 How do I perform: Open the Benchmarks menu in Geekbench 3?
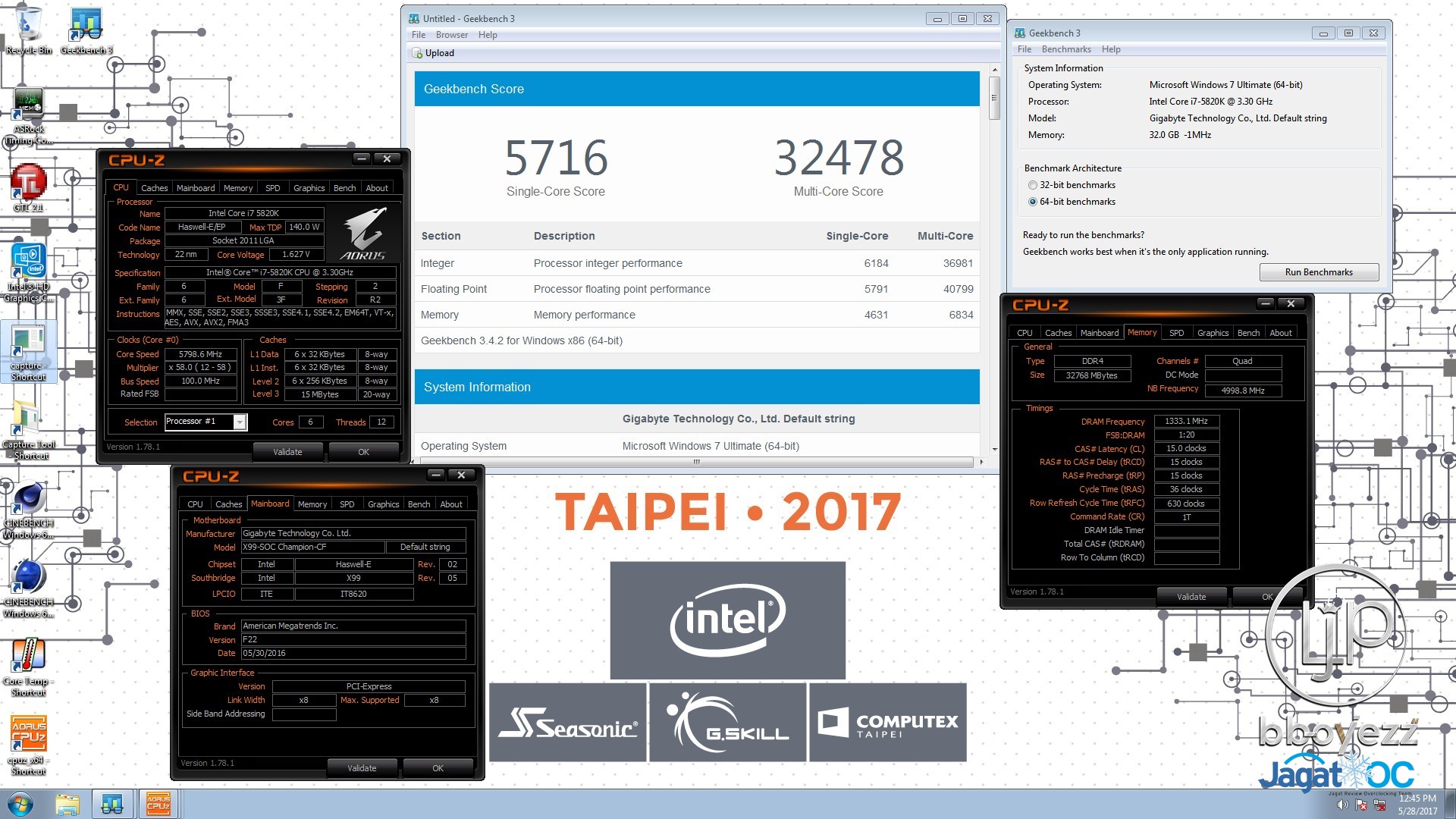(1066, 49)
